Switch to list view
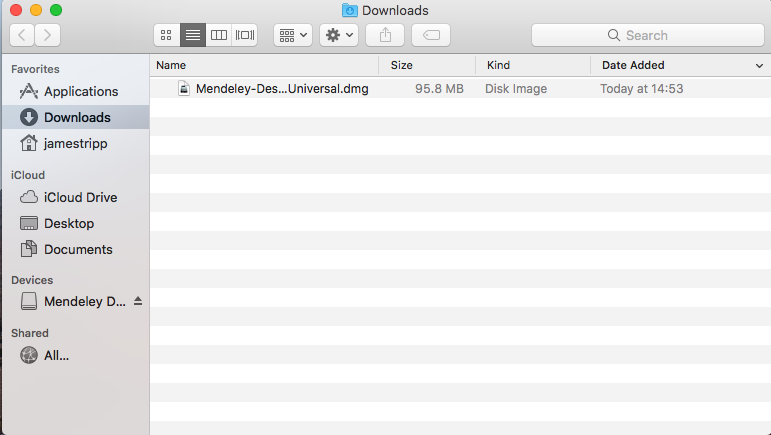 193,35
